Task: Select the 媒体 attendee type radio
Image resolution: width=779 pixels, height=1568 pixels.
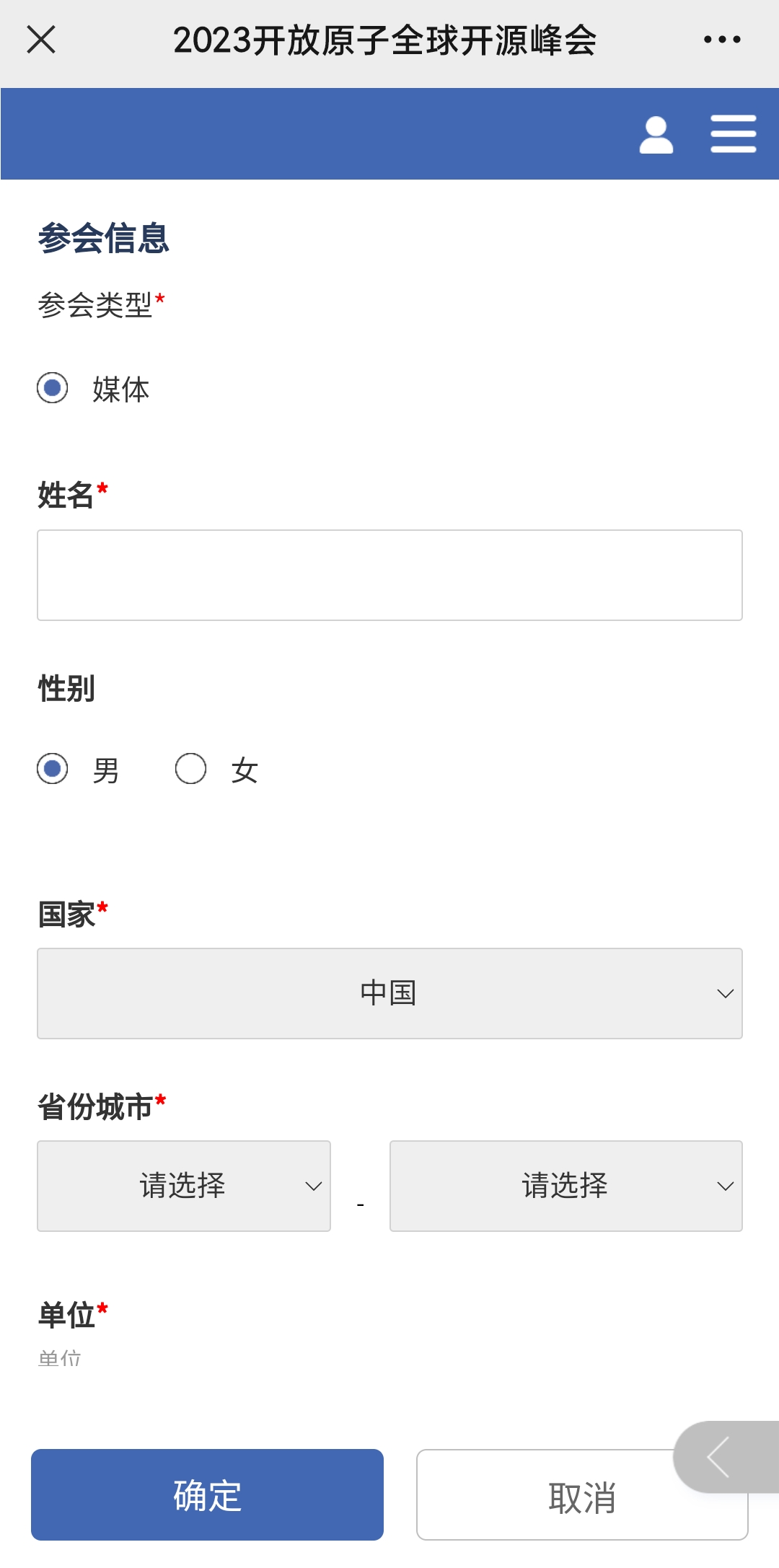Action: (53, 388)
